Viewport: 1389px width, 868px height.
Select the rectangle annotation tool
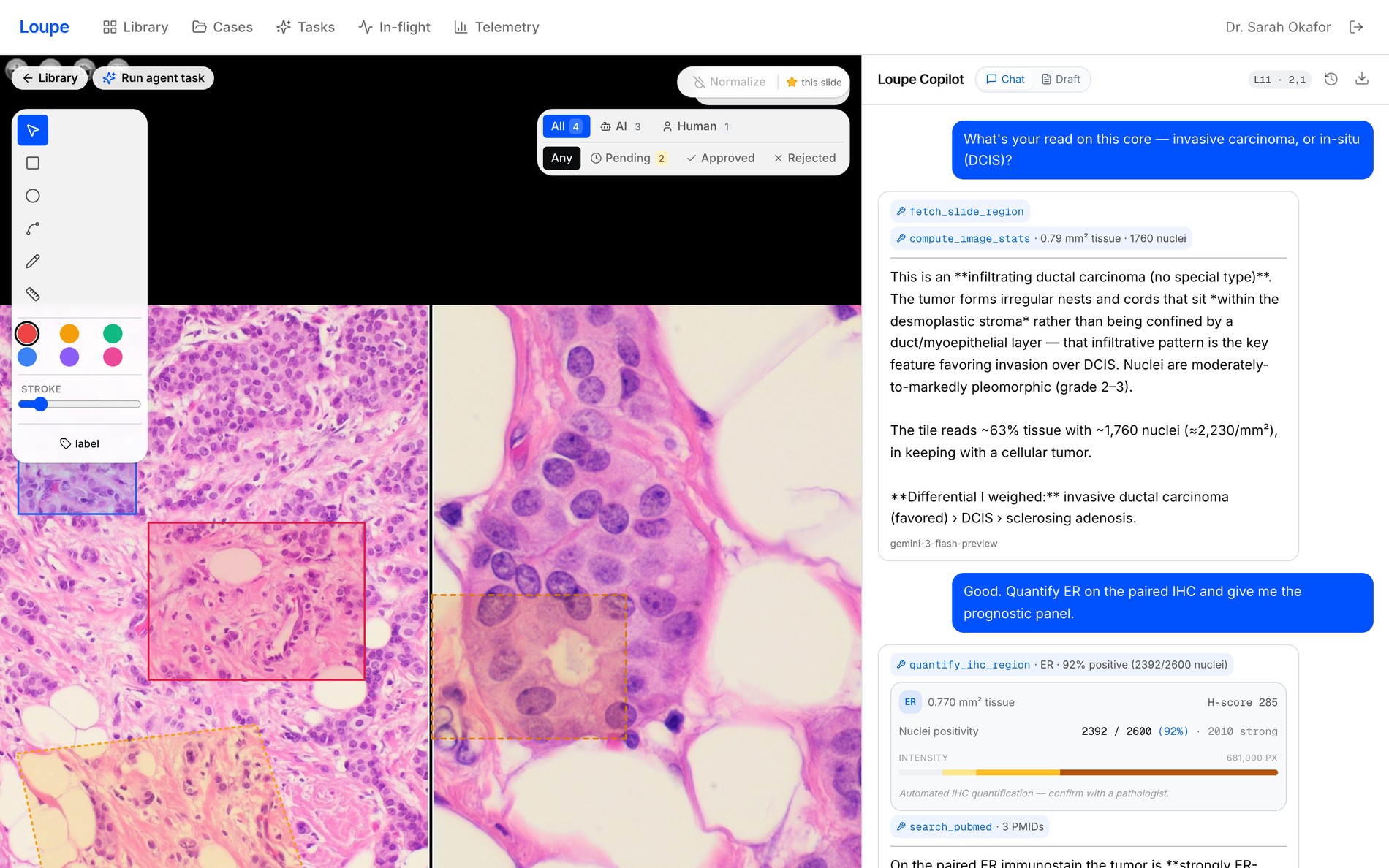tap(33, 163)
